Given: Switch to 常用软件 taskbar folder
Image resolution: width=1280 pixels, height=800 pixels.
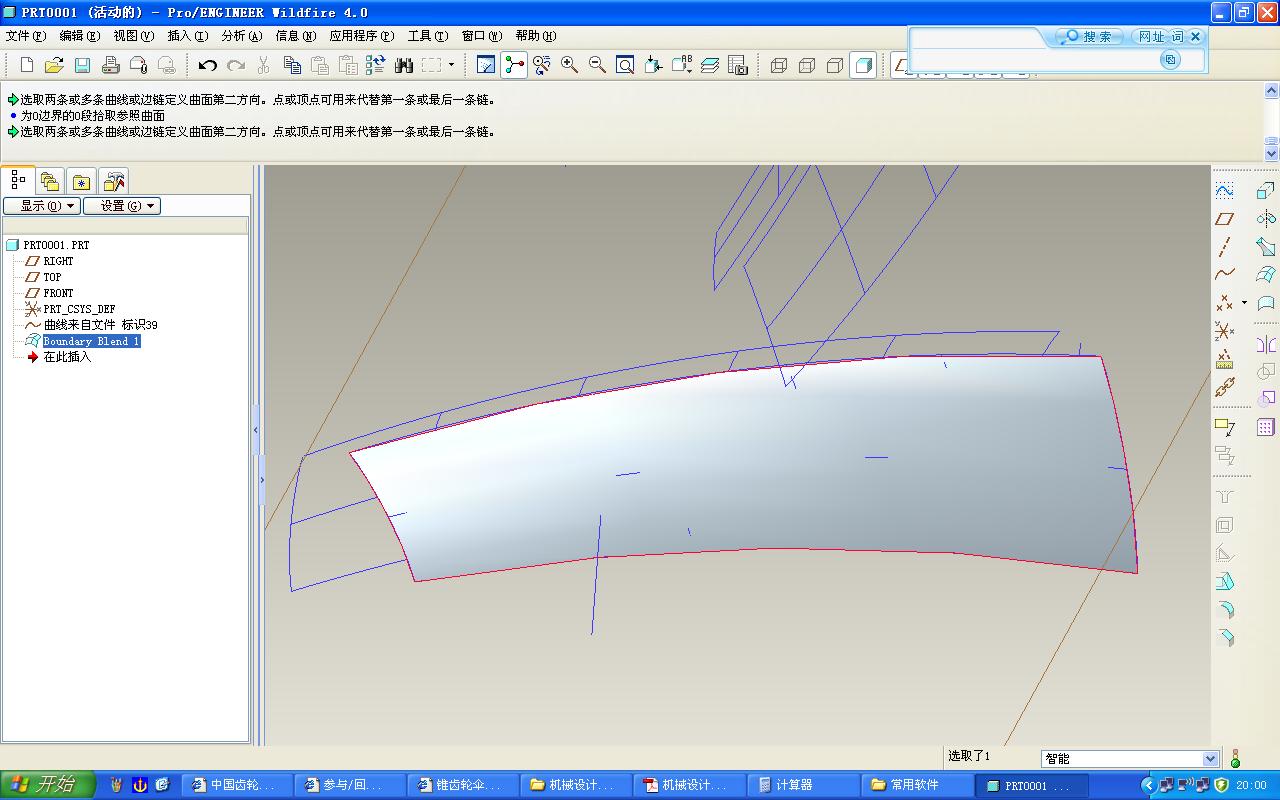Looking at the screenshot, I should [917, 785].
